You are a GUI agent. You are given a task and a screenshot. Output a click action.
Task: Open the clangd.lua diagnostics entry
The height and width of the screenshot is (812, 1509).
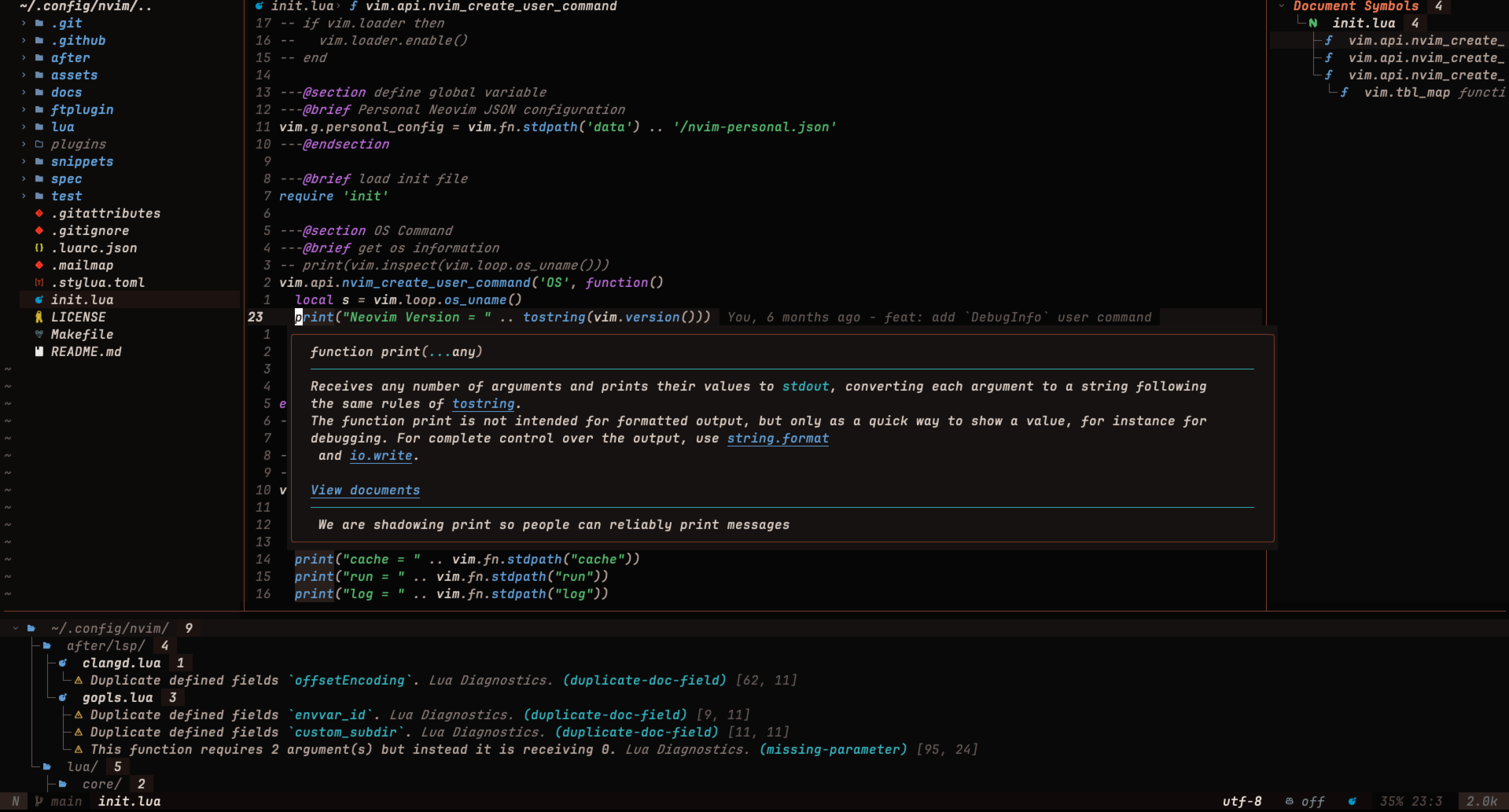(122, 663)
